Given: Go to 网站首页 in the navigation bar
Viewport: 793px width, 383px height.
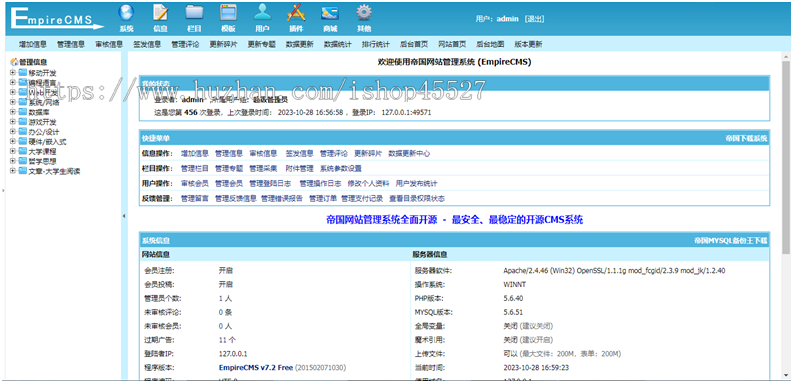Looking at the screenshot, I should (x=452, y=44).
